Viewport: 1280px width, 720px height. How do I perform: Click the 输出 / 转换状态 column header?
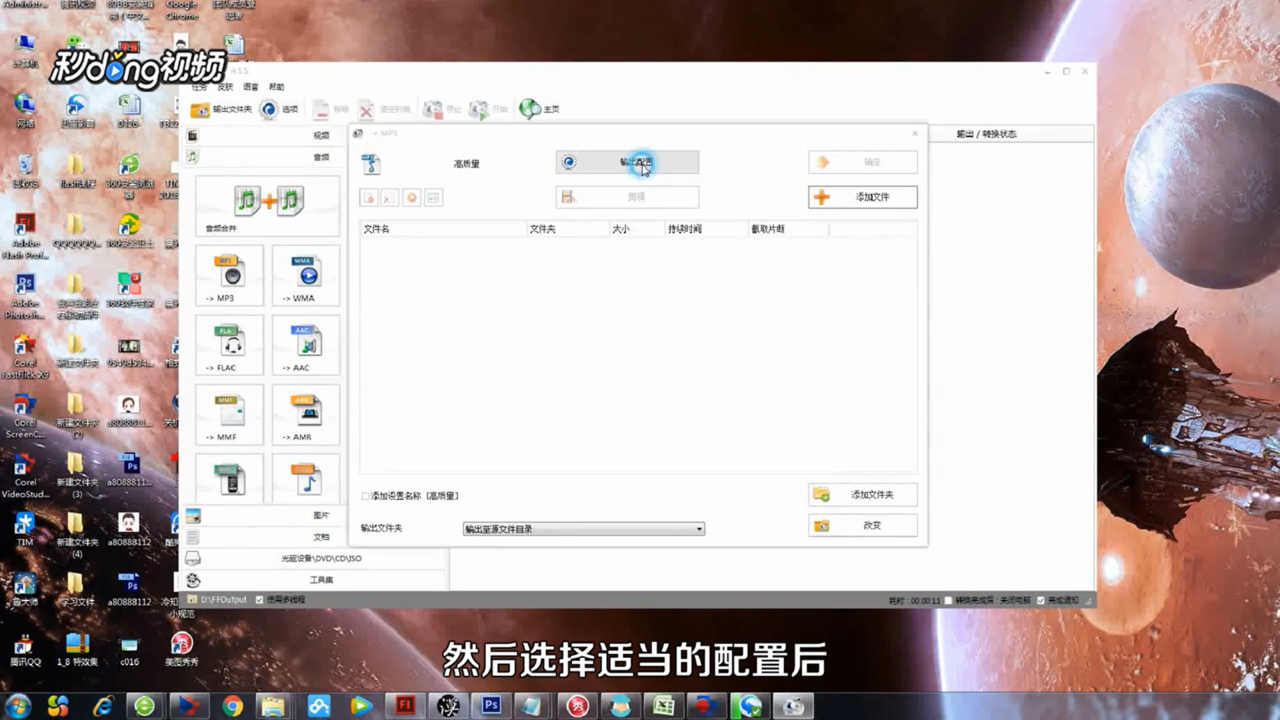click(x=986, y=134)
